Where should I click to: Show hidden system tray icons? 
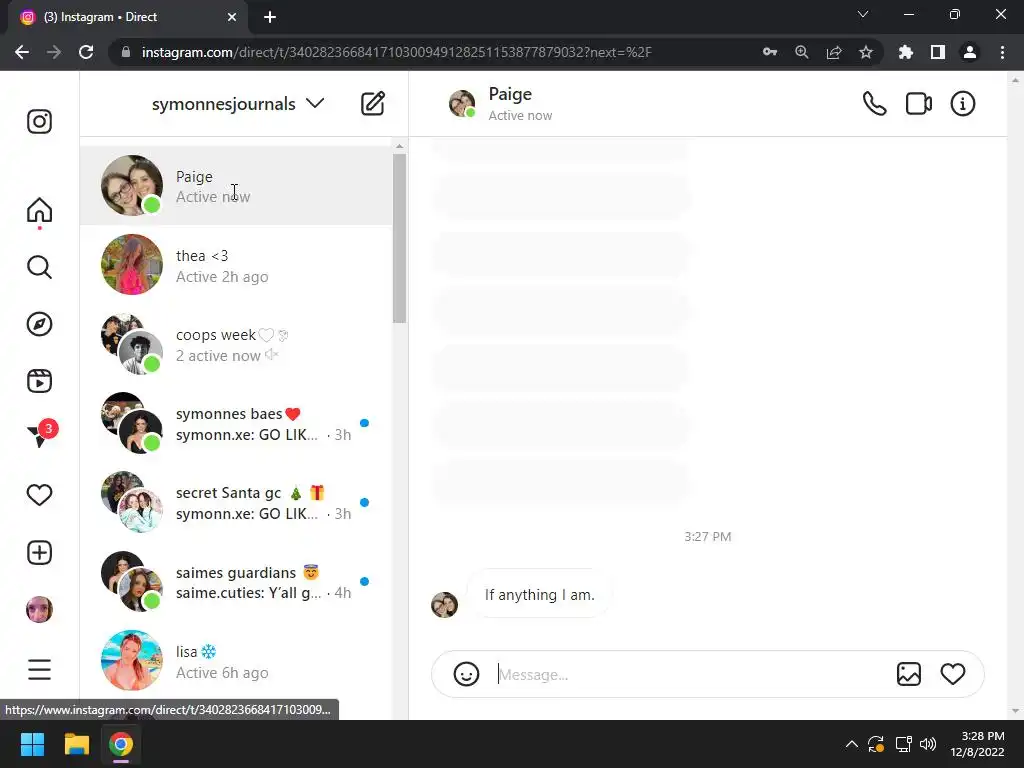[852, 744]
